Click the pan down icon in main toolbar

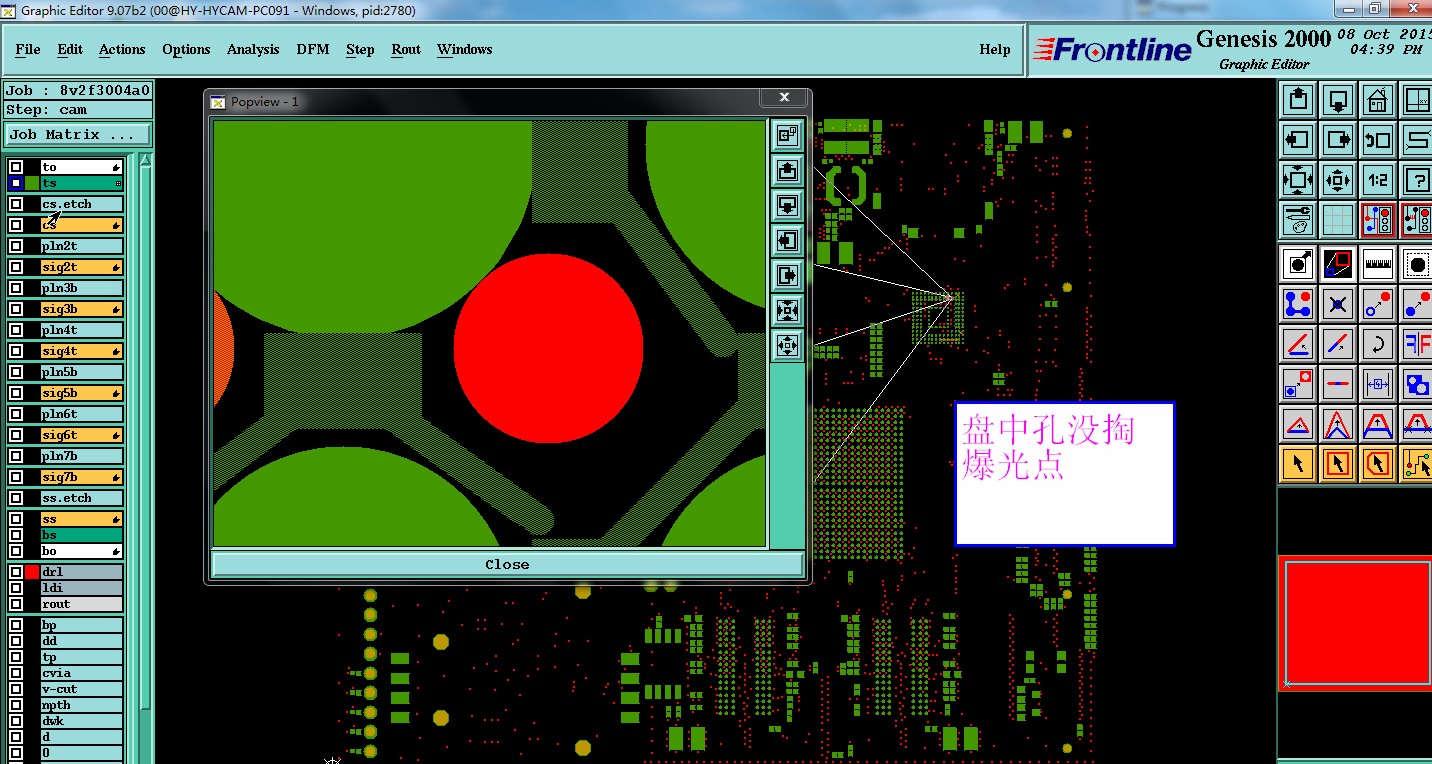pyautogui.click(x=1338, y=100)
